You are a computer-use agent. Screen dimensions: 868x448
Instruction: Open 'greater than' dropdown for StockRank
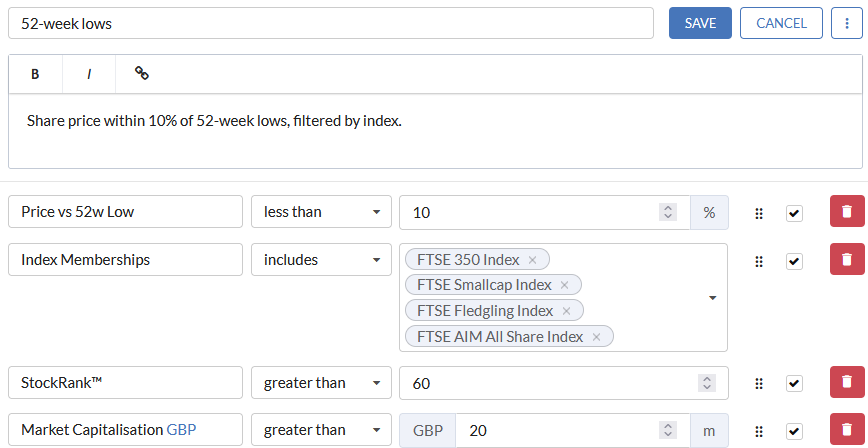[321, 383]
